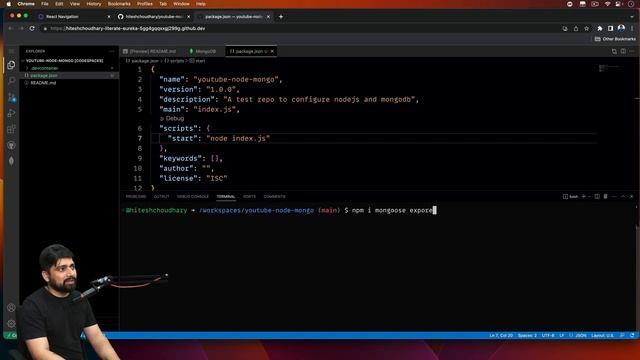Open Chrome three-dot menu
Viewport: 640px width, 360px height.
coord(632,29)
